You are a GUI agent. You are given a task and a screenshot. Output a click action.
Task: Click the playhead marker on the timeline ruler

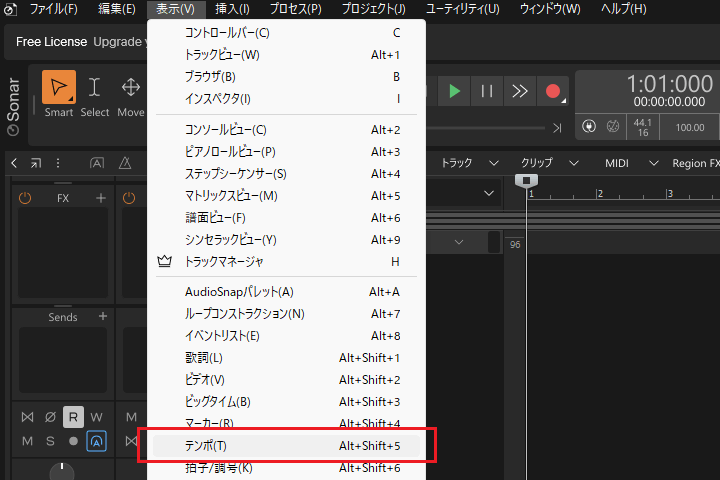525,180
